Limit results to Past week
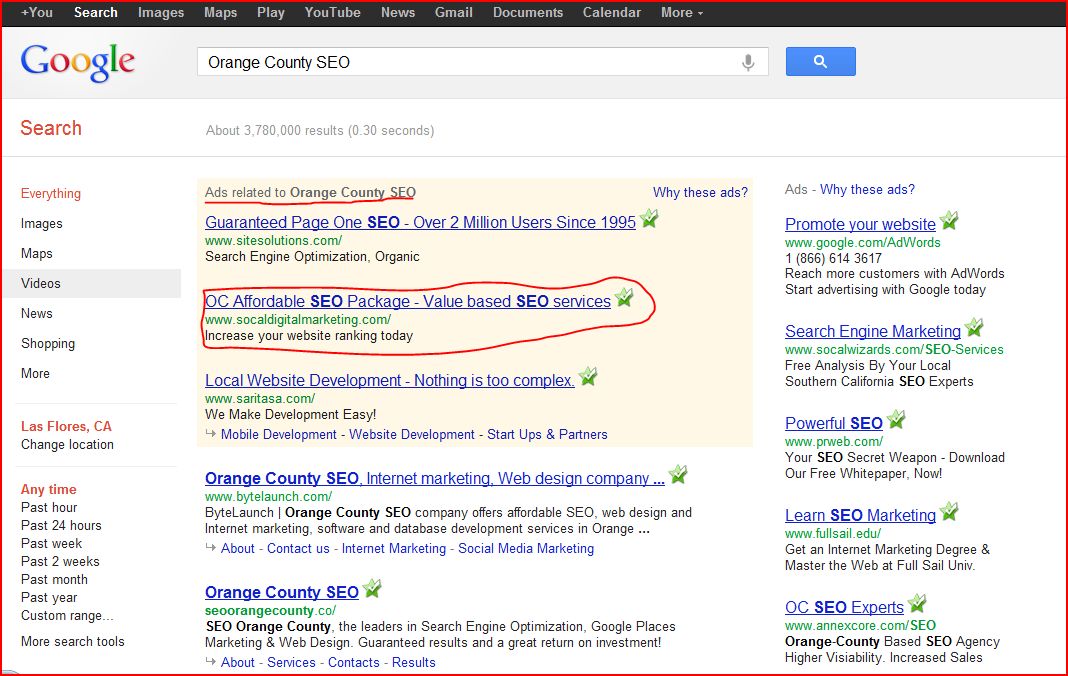 point(51,544)
